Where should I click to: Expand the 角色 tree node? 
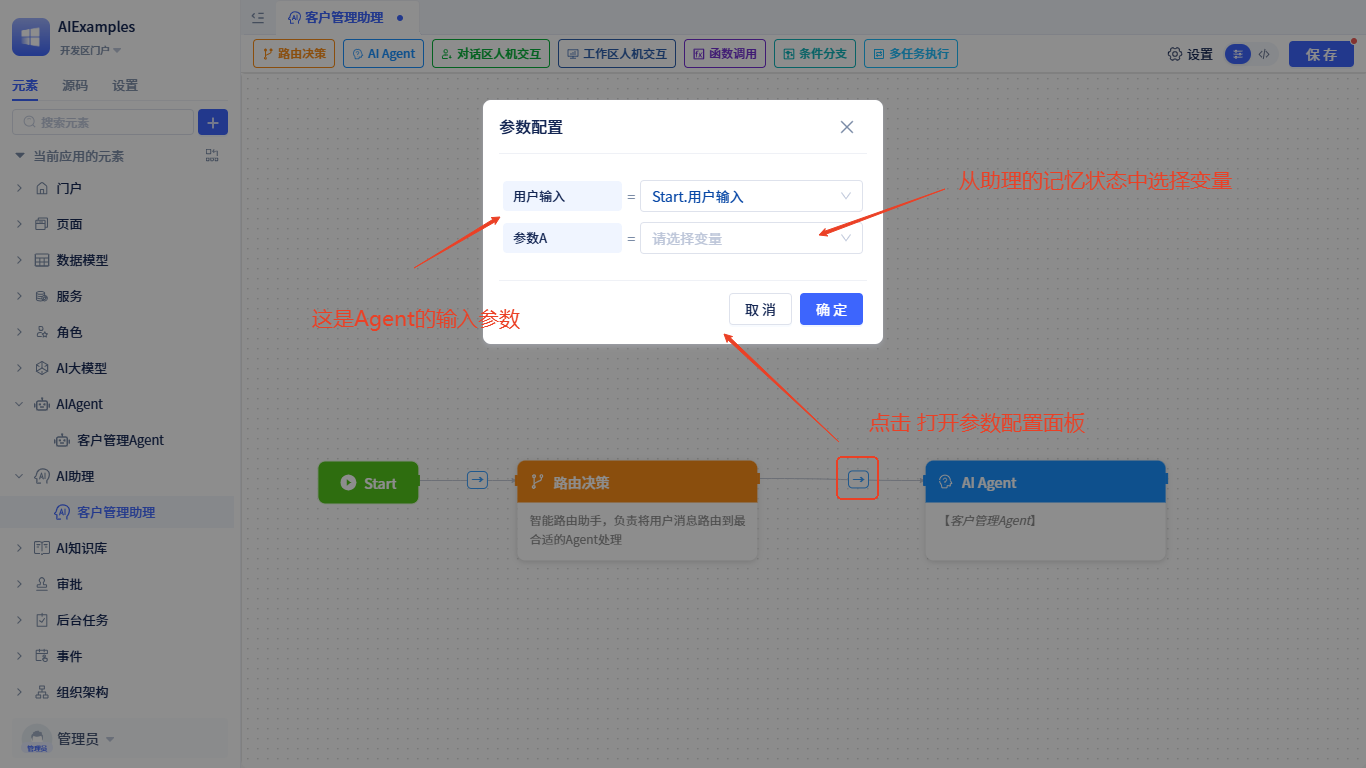click(19, 332)
